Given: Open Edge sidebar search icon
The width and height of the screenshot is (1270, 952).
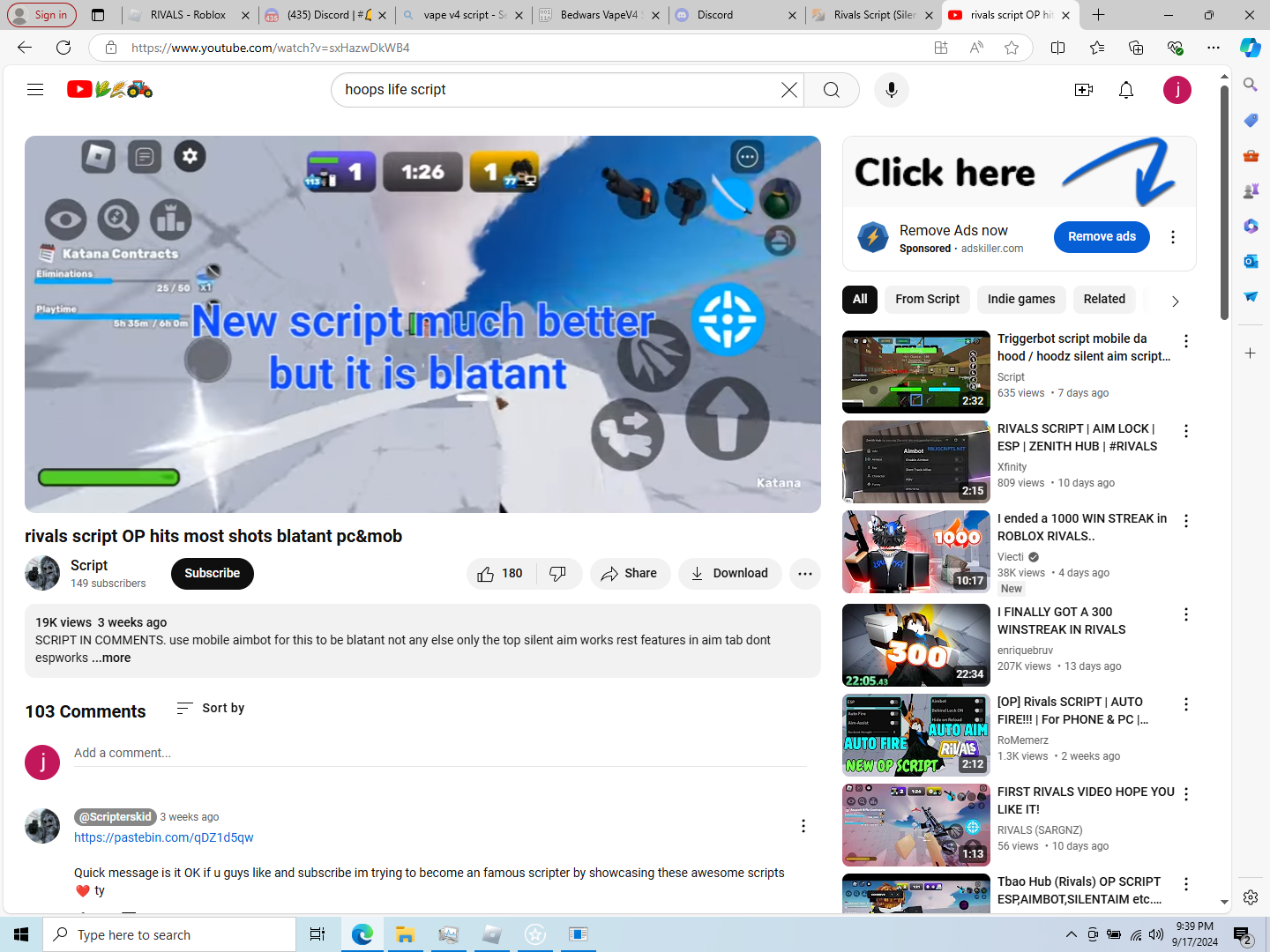Looking at the screenshot, I should click(1251, 85).
